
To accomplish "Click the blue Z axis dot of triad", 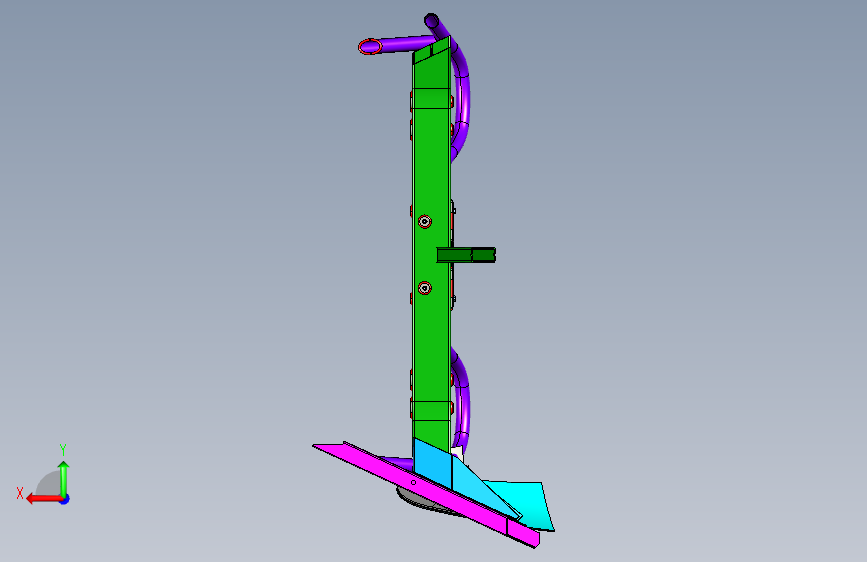I will [x=65, y=499].
